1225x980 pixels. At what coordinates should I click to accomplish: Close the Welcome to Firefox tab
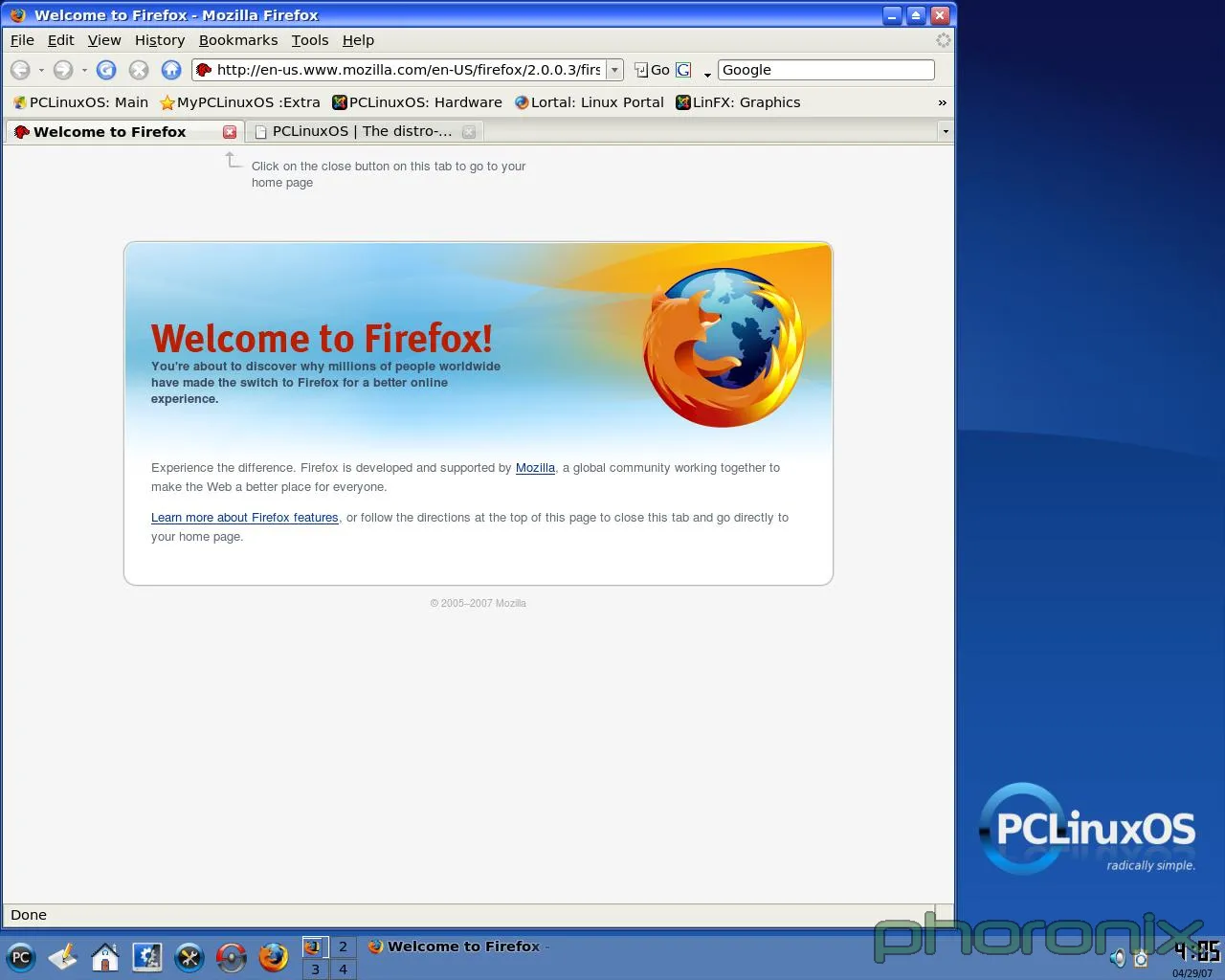(x=230, y=132)
